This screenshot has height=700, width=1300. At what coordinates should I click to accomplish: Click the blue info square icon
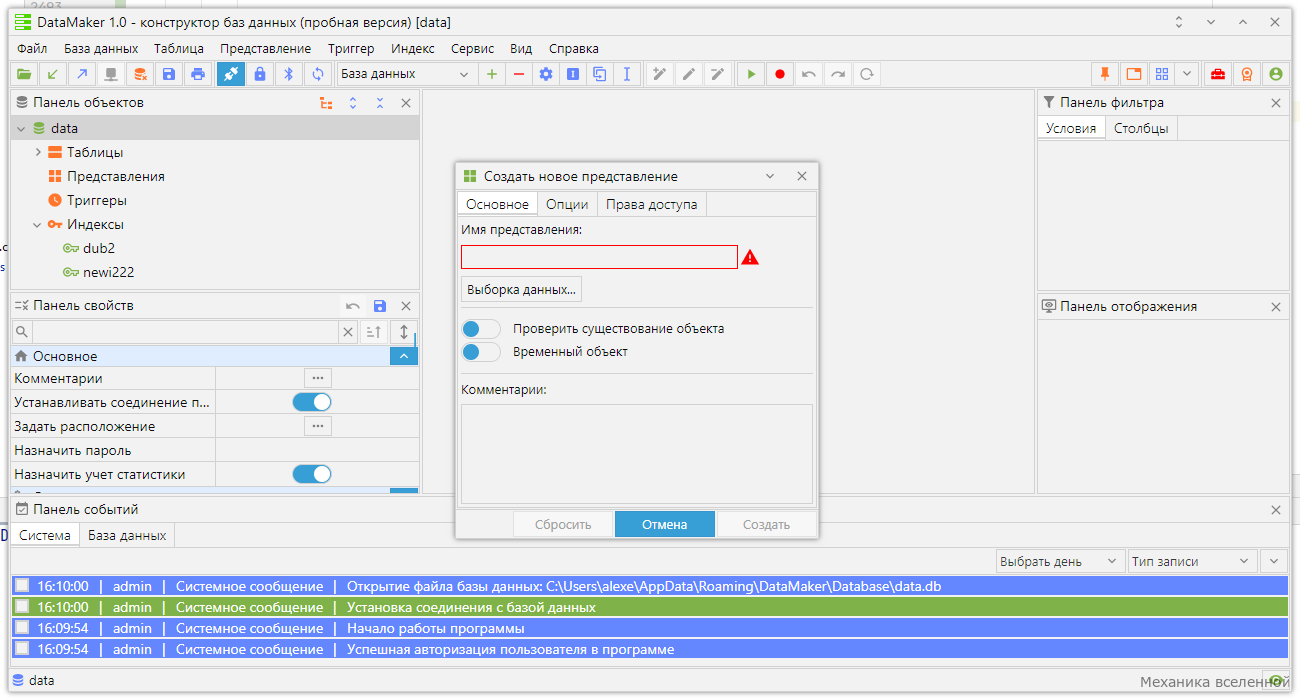(x=573, y=74)
